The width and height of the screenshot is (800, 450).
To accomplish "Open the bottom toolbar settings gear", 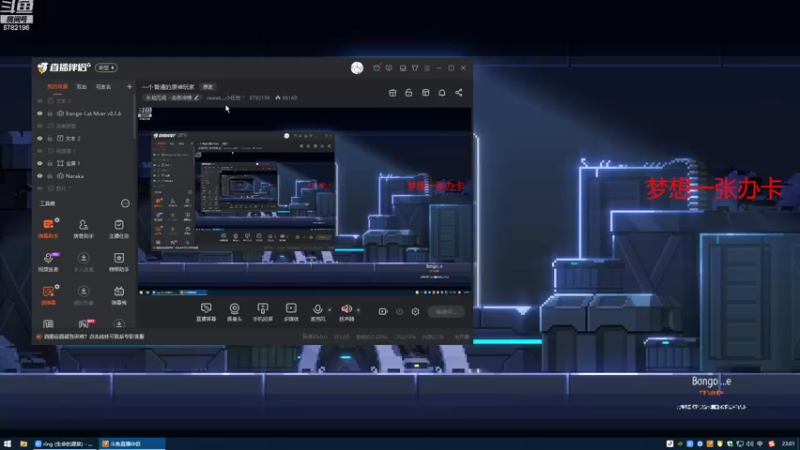I will 415,311.
